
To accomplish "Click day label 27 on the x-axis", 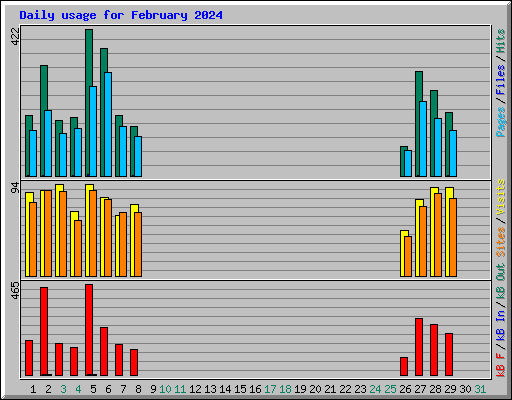I will coord(420,389).
